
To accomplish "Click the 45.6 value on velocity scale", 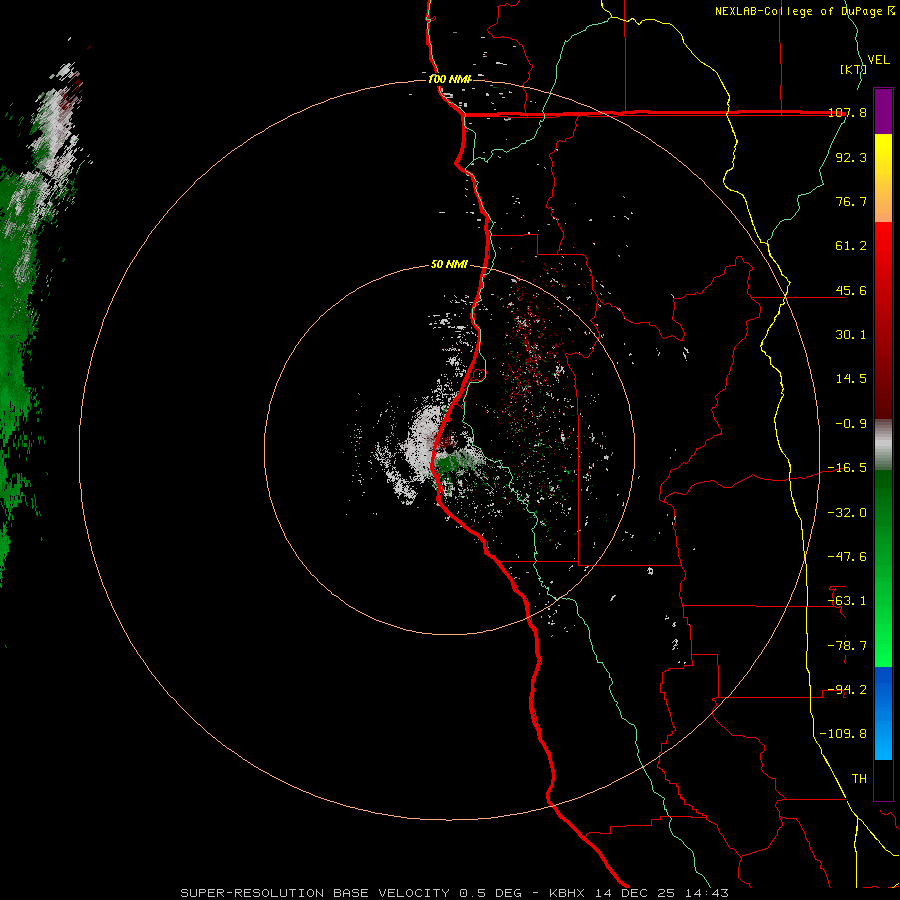I will click(851, 290).
